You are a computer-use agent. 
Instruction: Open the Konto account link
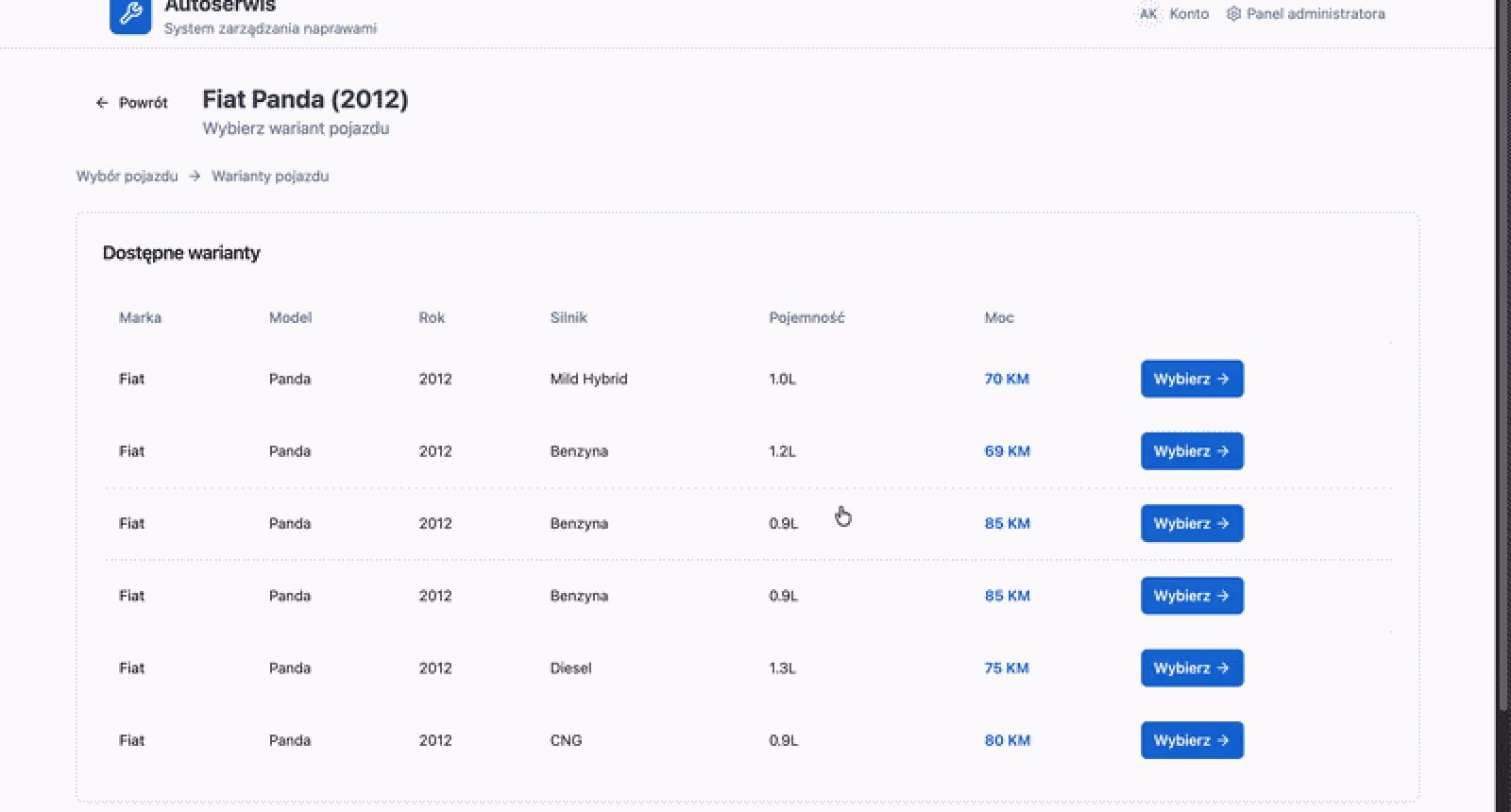pyautogui.click(x=1189, y=14)
